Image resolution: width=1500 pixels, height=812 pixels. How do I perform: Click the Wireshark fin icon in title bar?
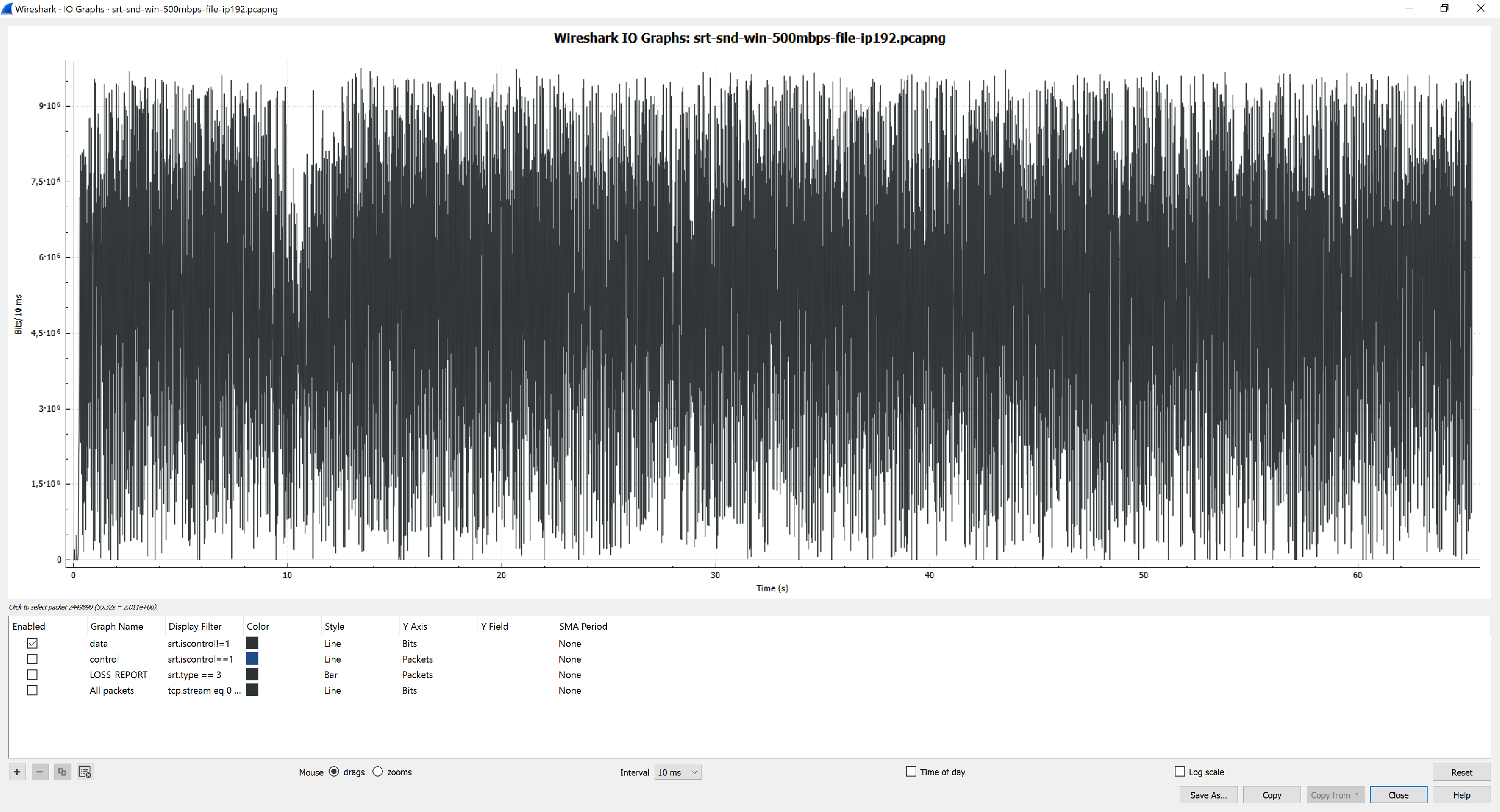pyautogui.click(x=7, y=9)
